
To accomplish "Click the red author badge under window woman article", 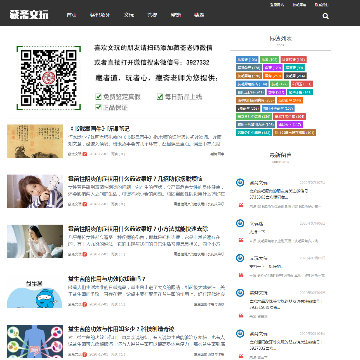I will tap(85, 254).
